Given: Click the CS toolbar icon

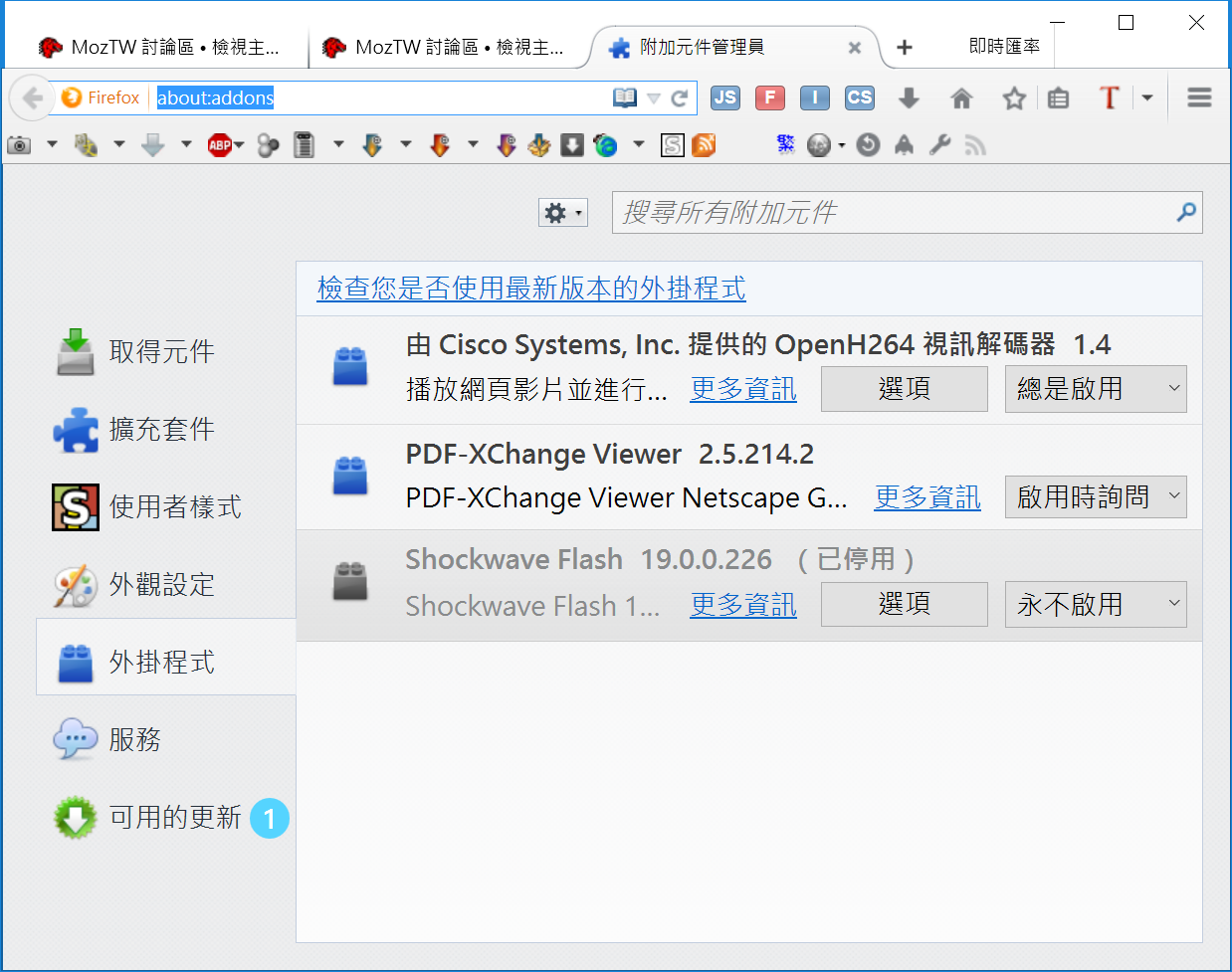Looking at the screenshot, I should [x=860, y=97].
